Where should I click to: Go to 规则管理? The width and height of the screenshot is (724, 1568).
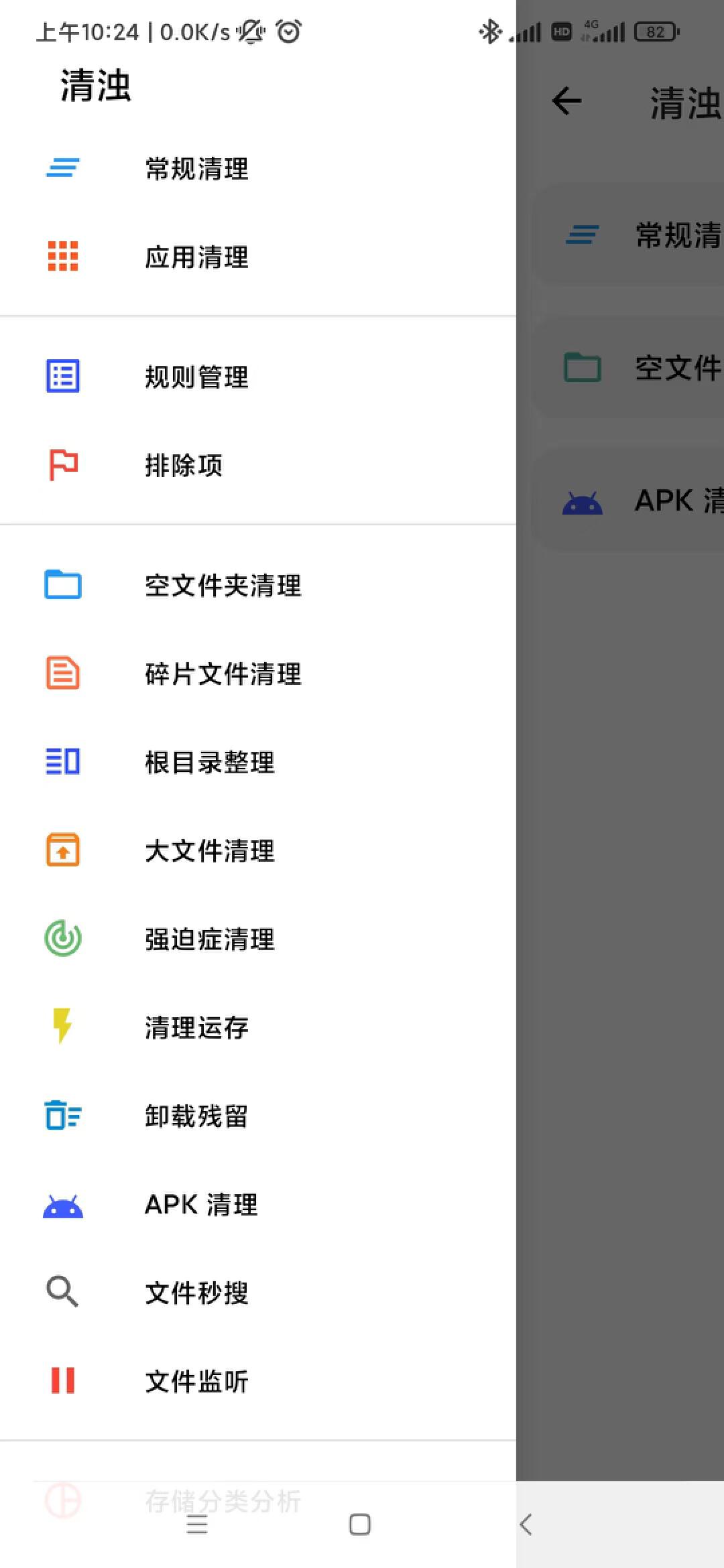pyautogui.click(x=258, y=377)
